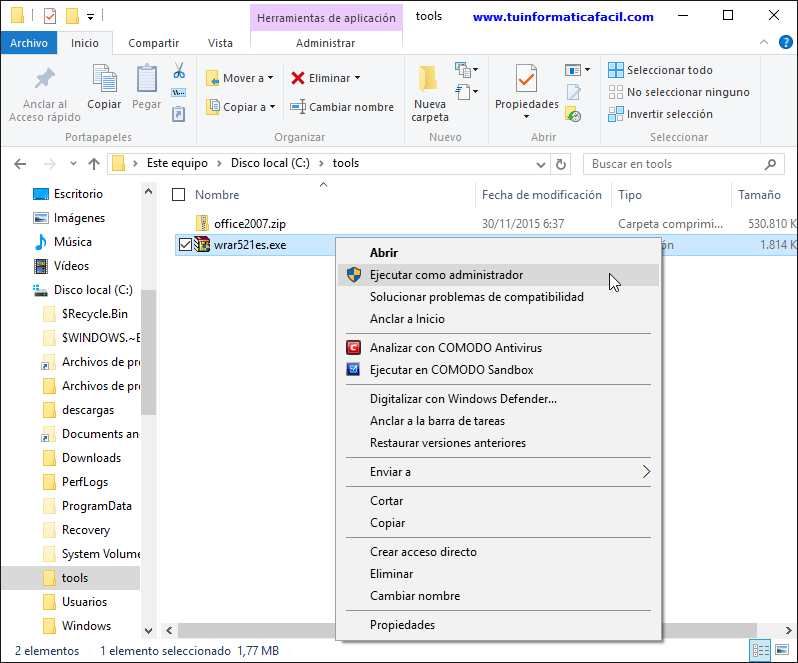Choose Ejecutar como administrador
The width and height of the screenshot is (798, 663).
click(498, 275)
